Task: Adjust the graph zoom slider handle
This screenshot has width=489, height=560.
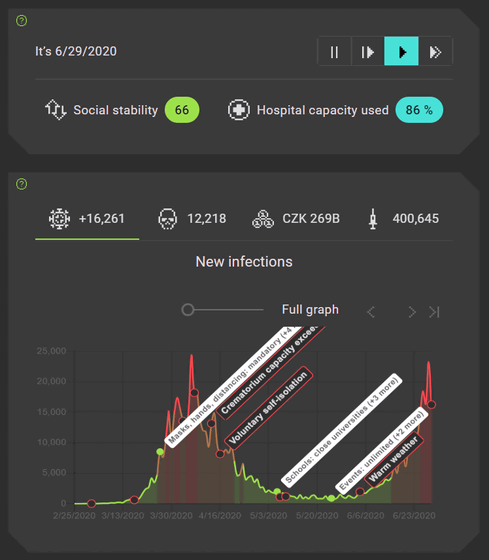Action: 188,310
